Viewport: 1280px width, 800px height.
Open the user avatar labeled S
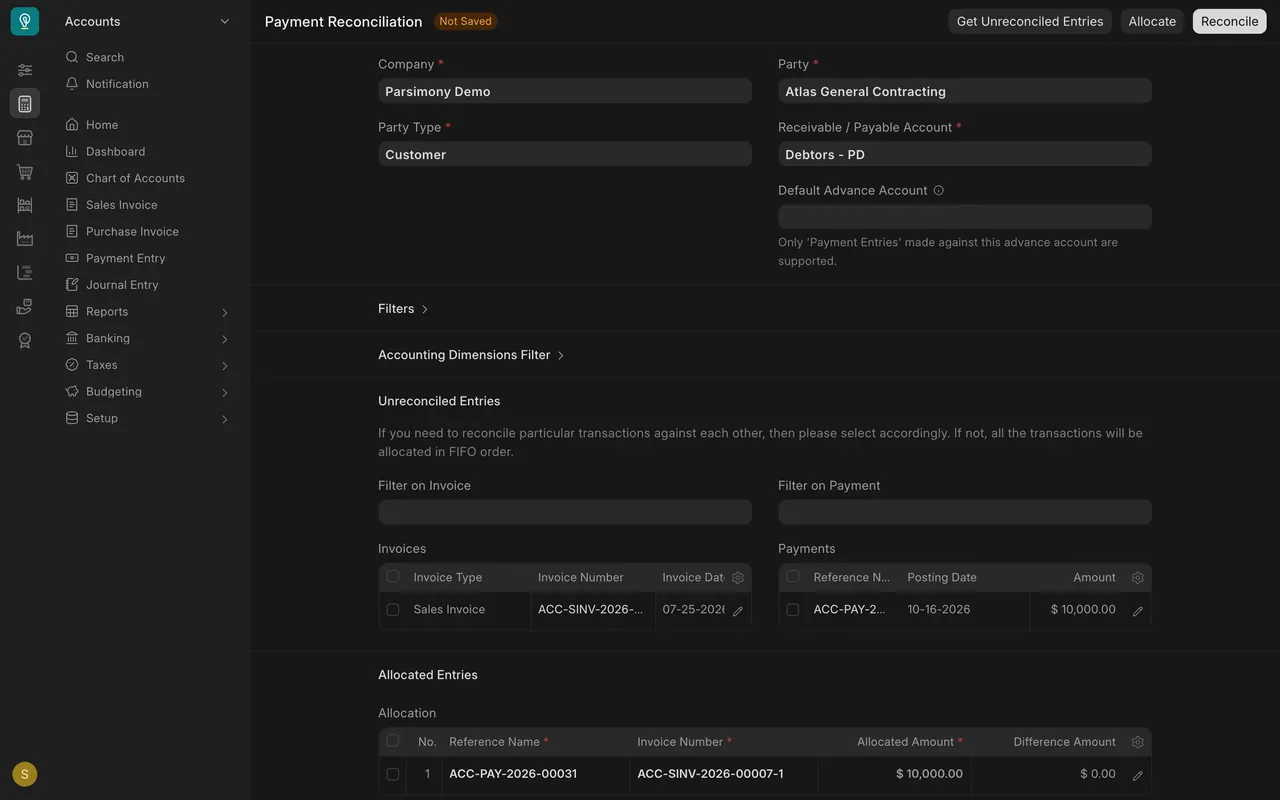coord(25,774)
